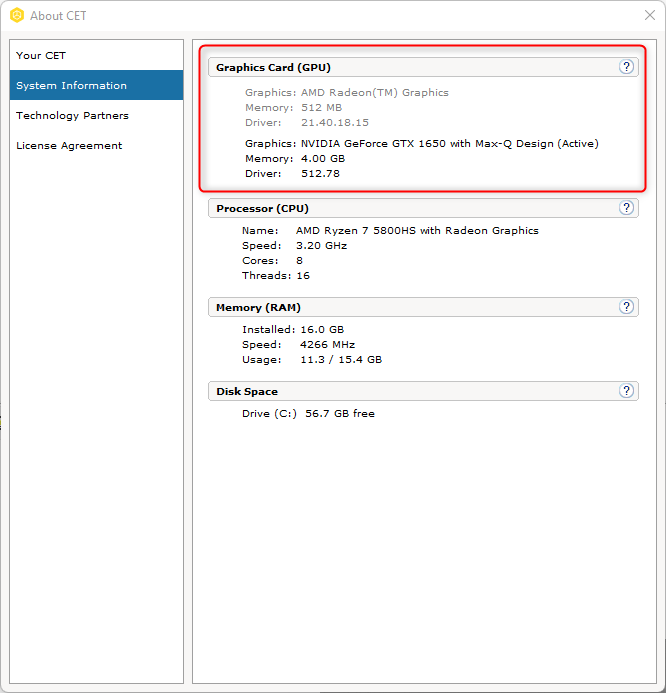Click 'AMD Ryzen 7 5800HS with Radeon Graphics'
Image resolution: width=666 pixels, height=693 pixels.
click(x=417, y=231)
